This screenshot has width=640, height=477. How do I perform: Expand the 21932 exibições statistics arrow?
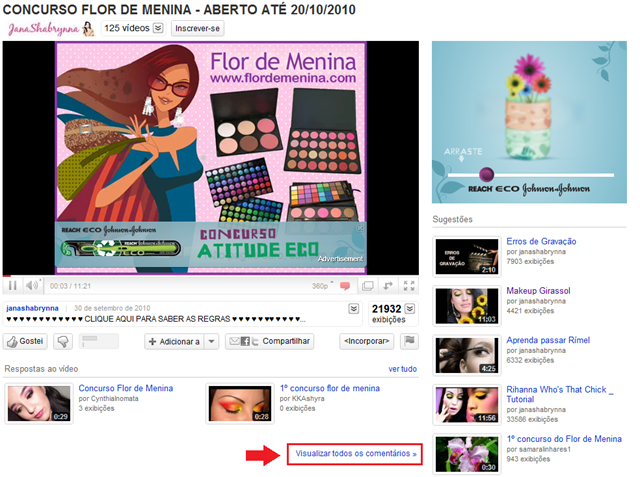[410, 308]
